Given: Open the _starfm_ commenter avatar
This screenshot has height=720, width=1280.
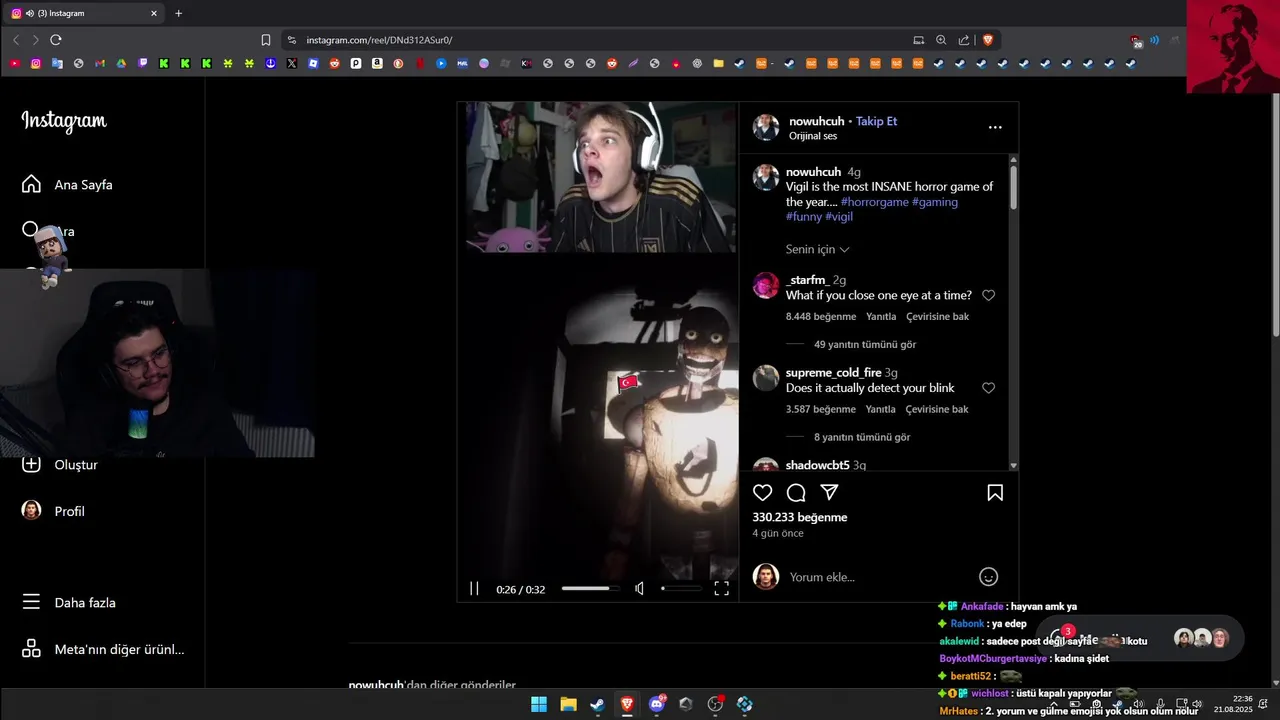Looking at the screenshot, I should click(766, 286).
